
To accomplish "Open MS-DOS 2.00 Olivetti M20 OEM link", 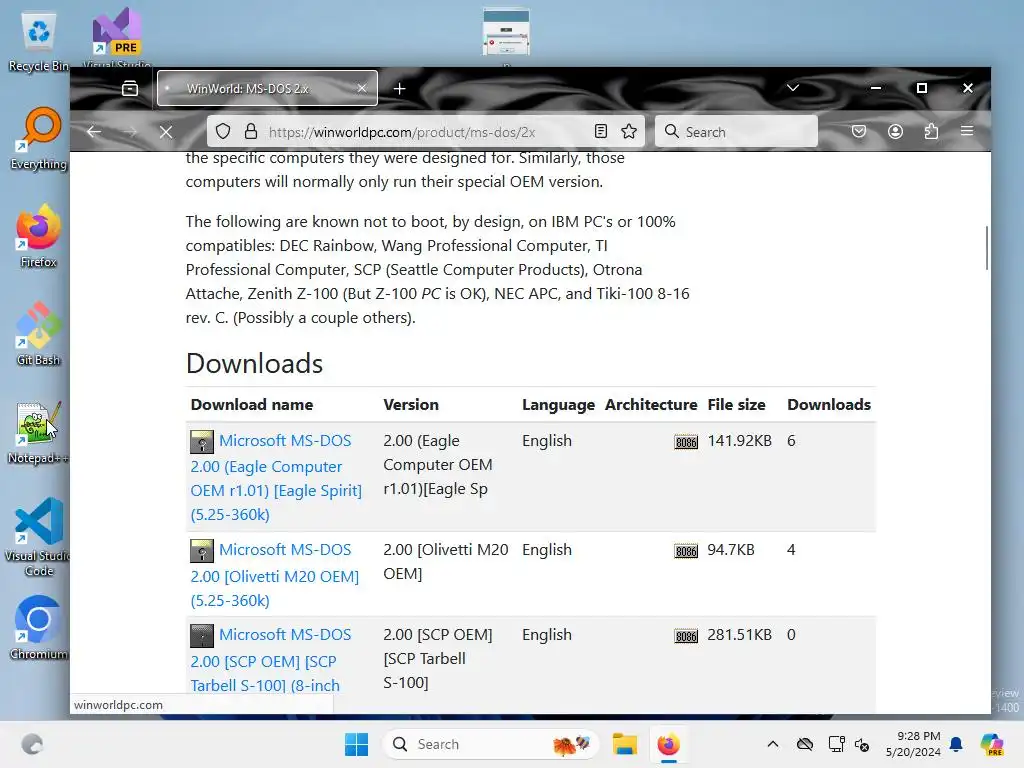I will pyautogui.click(x=274, y=575).
